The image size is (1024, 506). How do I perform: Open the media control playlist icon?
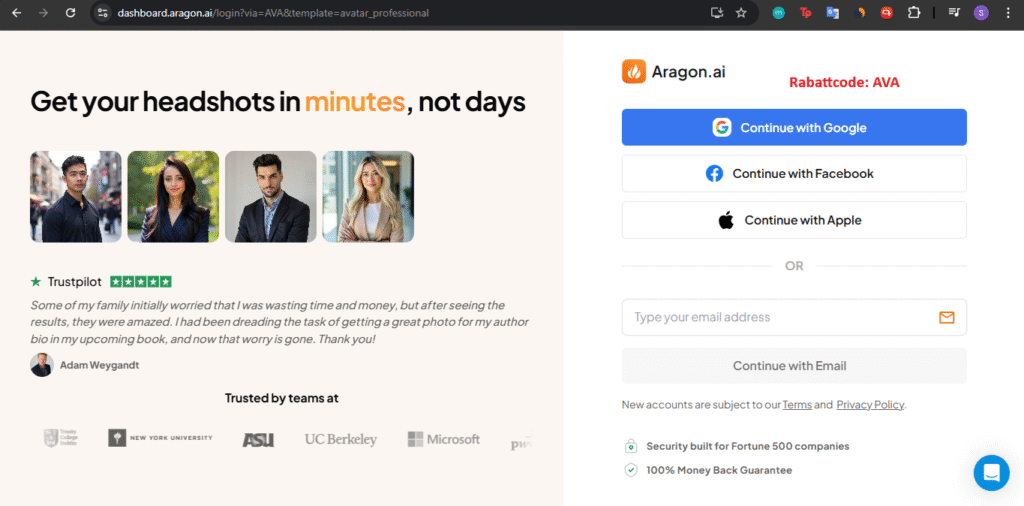pyautogui.click(x=954, y=12)
